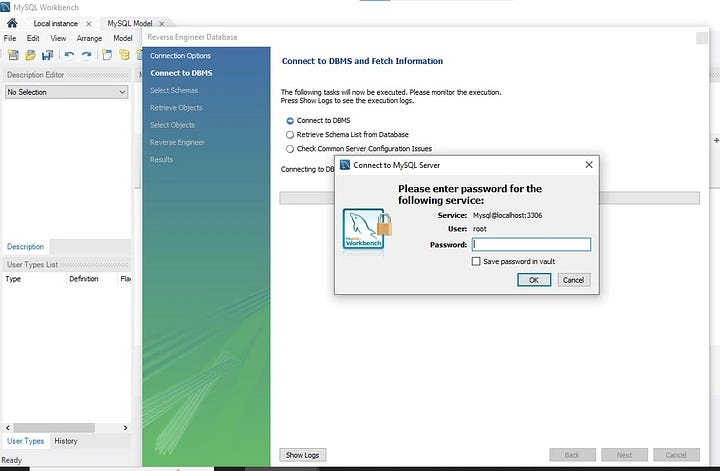Click the Undo arrow icon
The image size is (720, 471).
[x=69, y=55]
